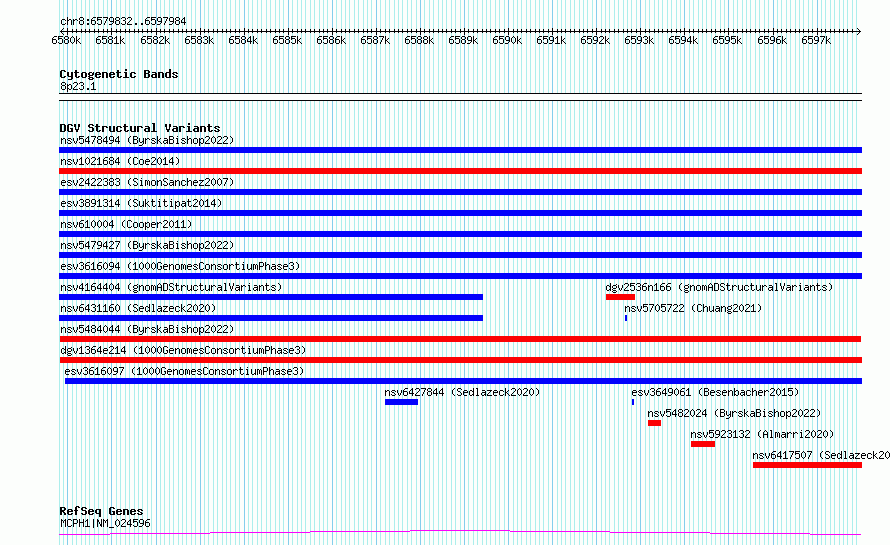Click the chr8:6579832..6597984 coordinates text
The height and width of the screenshot is (545, 890).
pyautogui.click(x=123, y=22)
